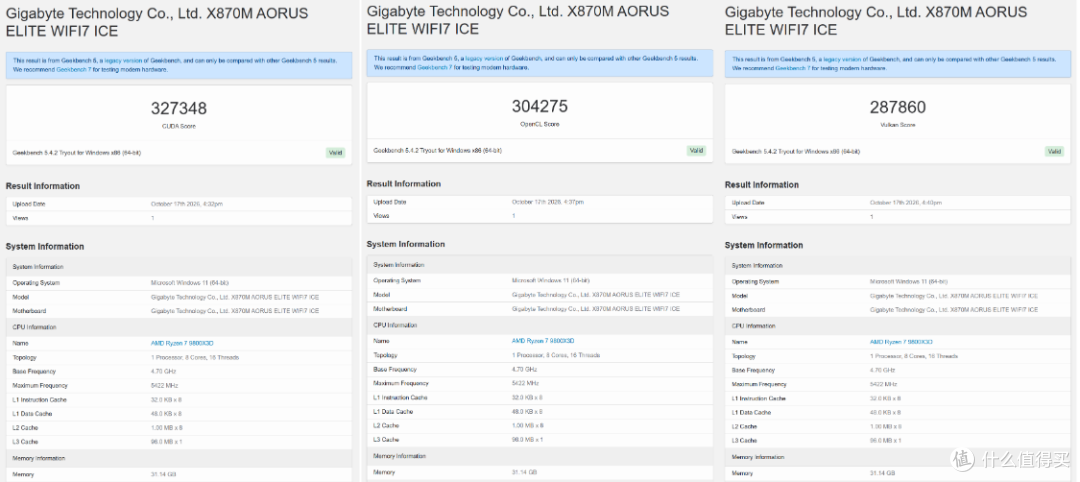Click 'Result Information' heading in OpenCL panel

(x=404, y=184)
